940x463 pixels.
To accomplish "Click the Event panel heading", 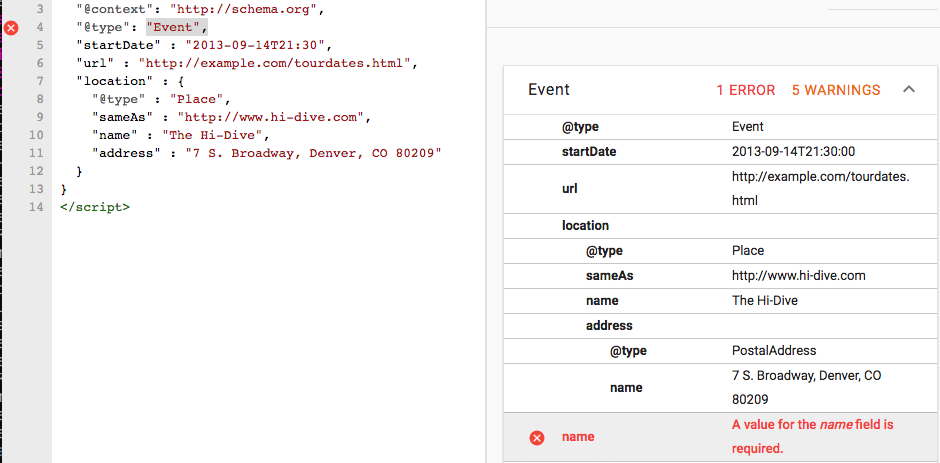I will coord(549,90).
